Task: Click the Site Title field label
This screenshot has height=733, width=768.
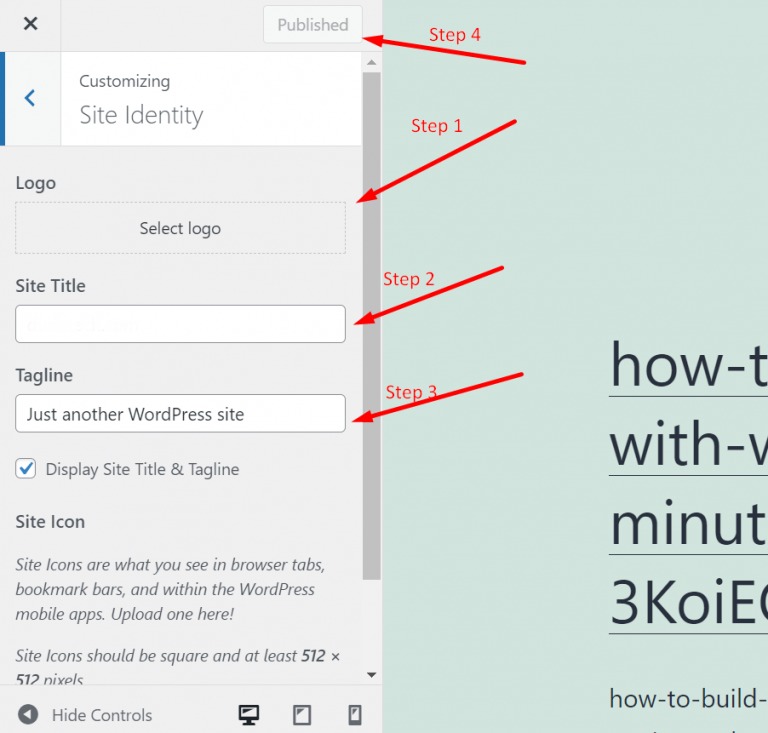Action: point(50,286)
